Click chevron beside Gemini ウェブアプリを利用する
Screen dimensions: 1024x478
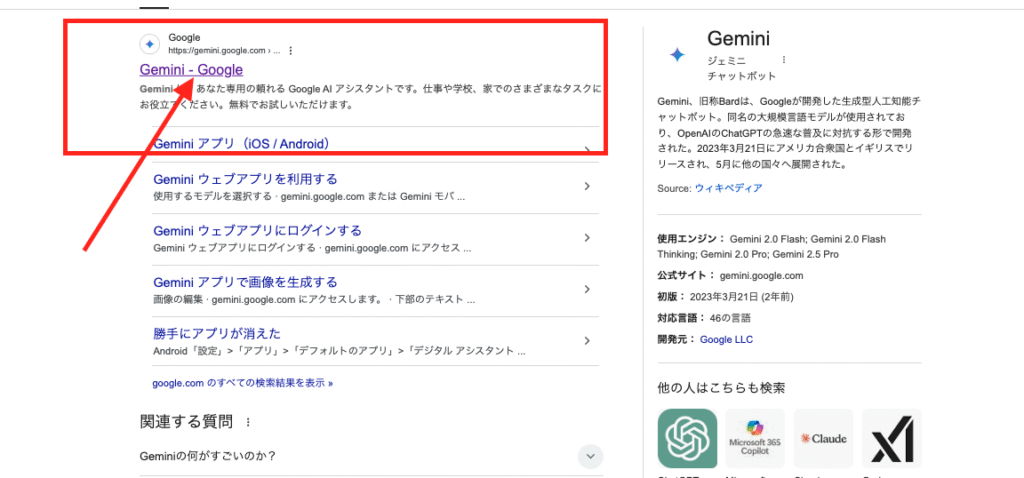[587, 186]
